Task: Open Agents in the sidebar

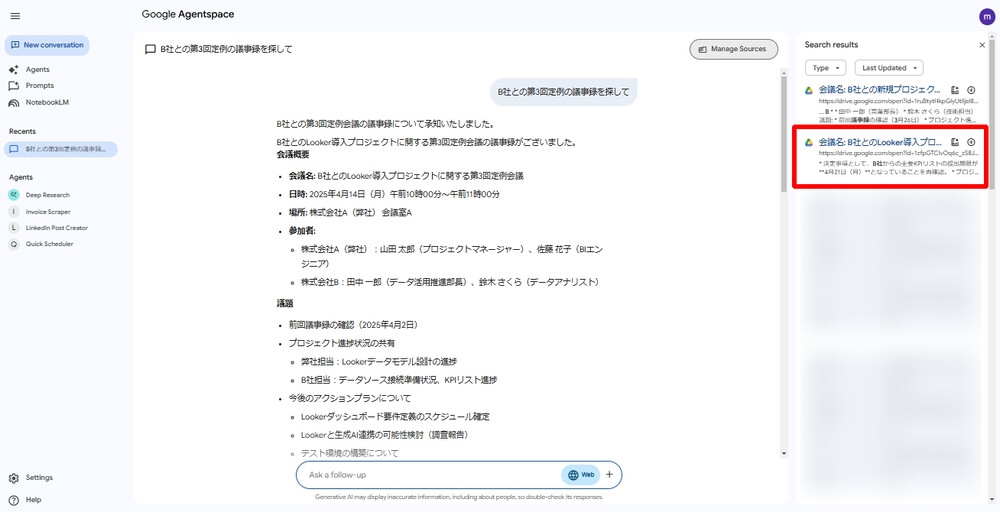Action: (38, 69)
